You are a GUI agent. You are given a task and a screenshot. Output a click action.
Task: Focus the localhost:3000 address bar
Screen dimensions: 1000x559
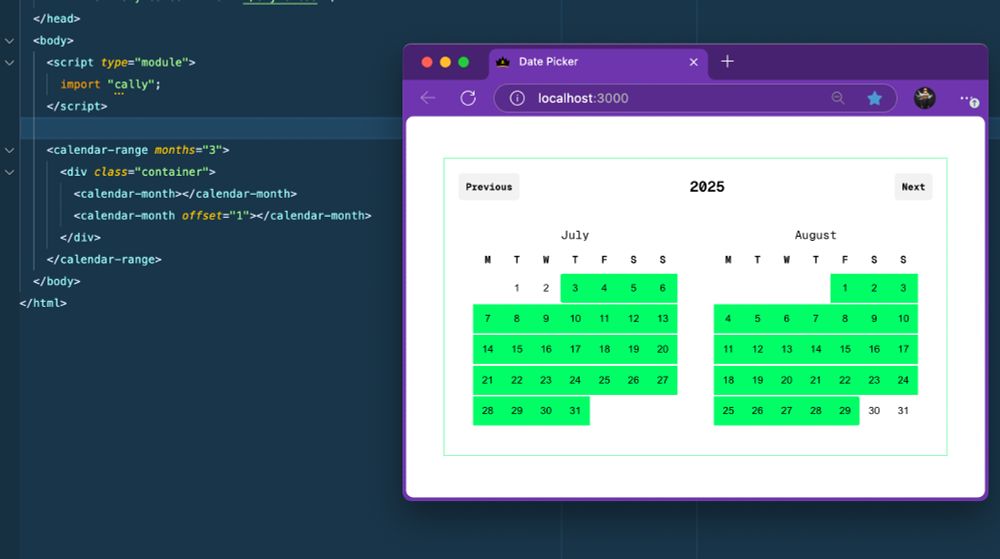695,98
